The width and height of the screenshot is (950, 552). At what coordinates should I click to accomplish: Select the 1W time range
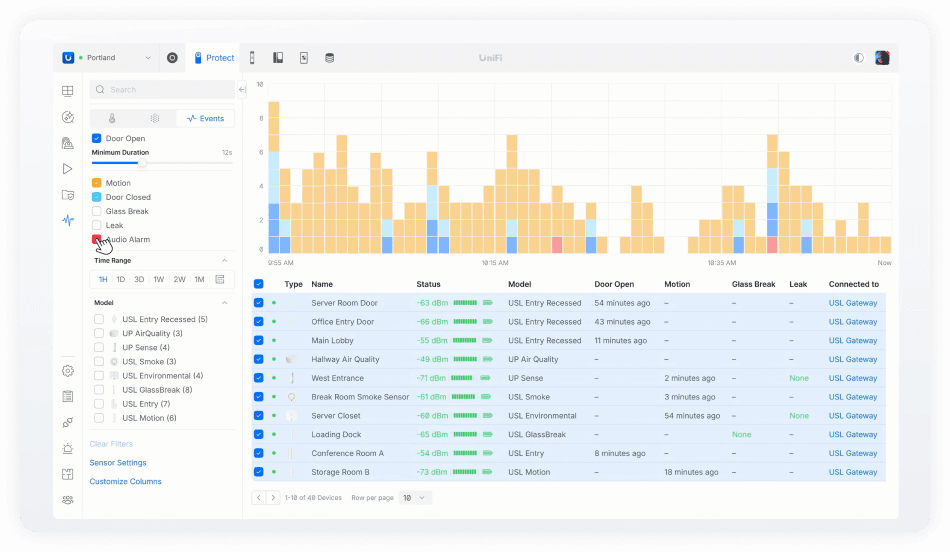tap(159, 279)
